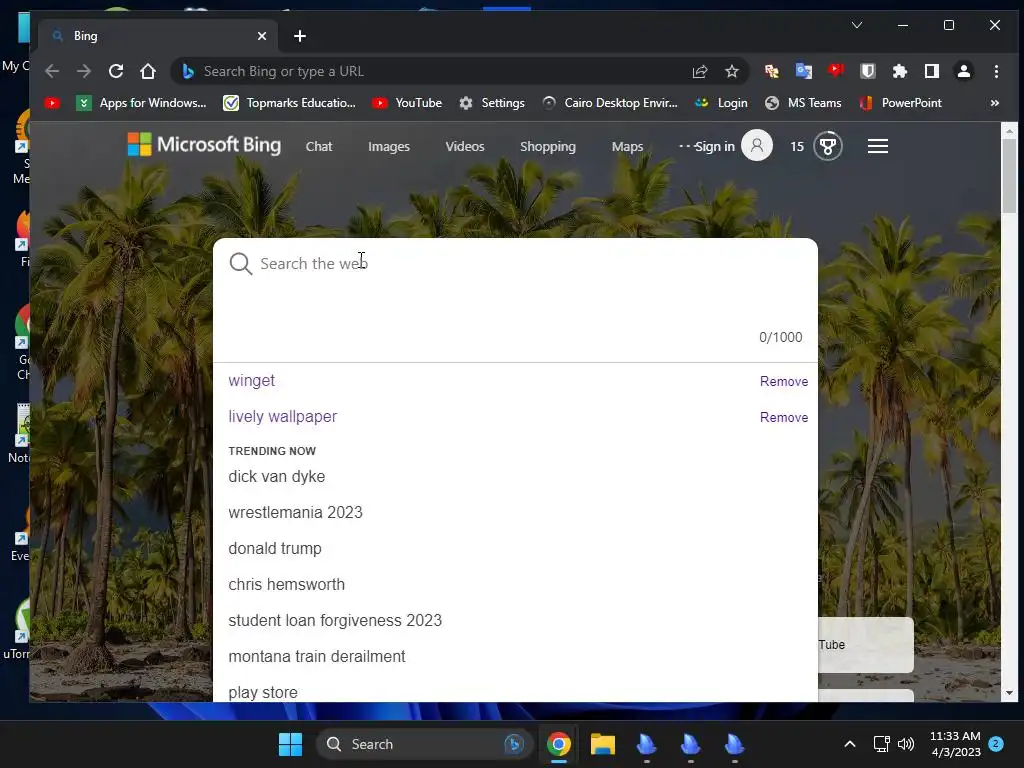Open Apps for Windows bookmark
Image resolution: width=1024 pixels, height=768 pixels.
[x=141, y=103]
